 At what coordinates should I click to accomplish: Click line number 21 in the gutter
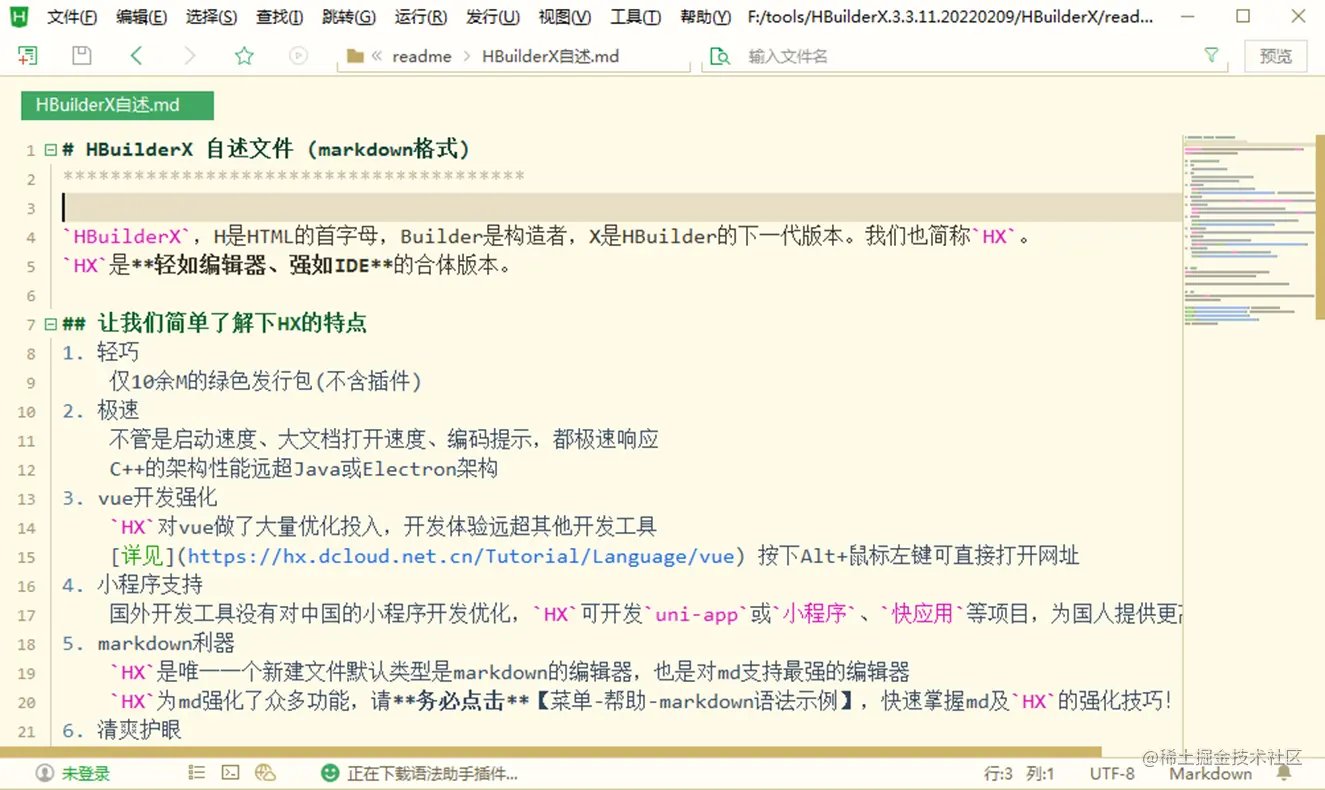point(26,731)
